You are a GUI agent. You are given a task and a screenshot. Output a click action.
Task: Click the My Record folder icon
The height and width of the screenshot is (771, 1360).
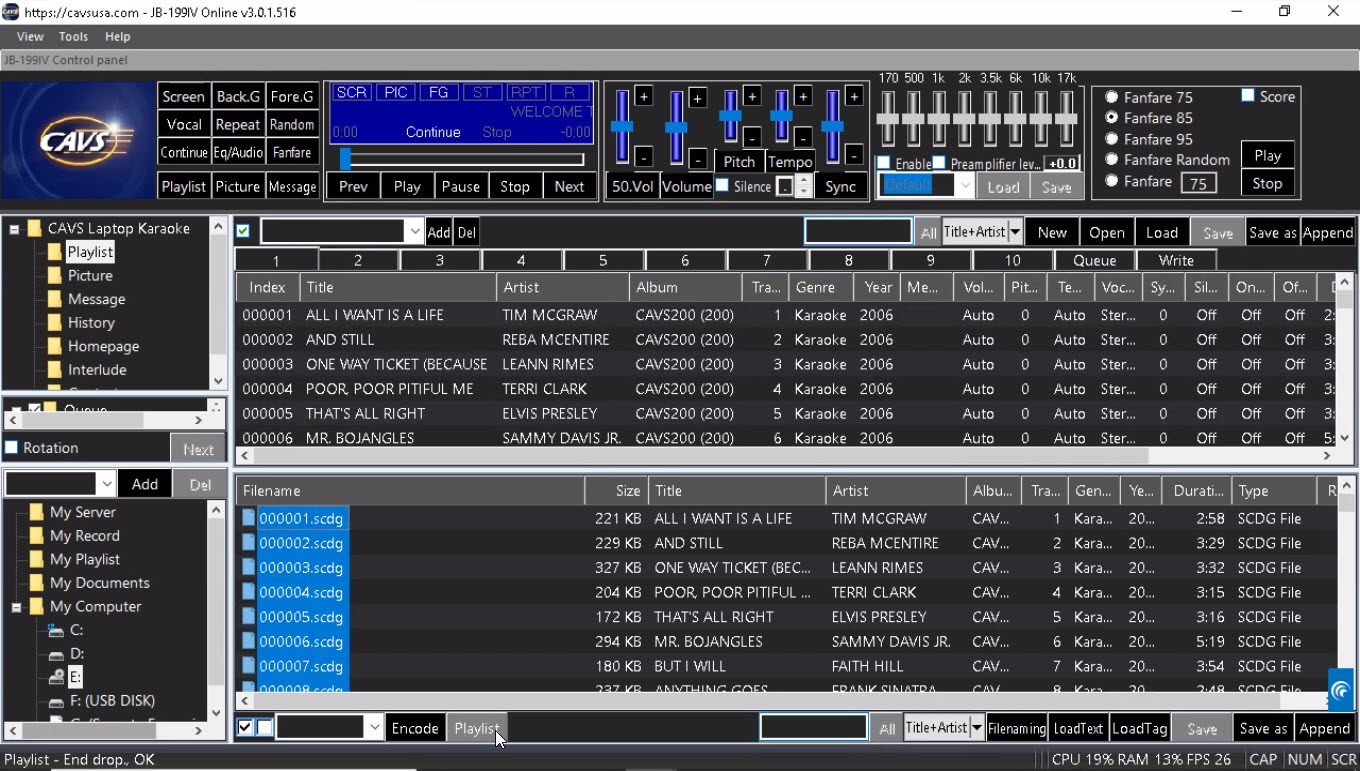coord(37,536)
